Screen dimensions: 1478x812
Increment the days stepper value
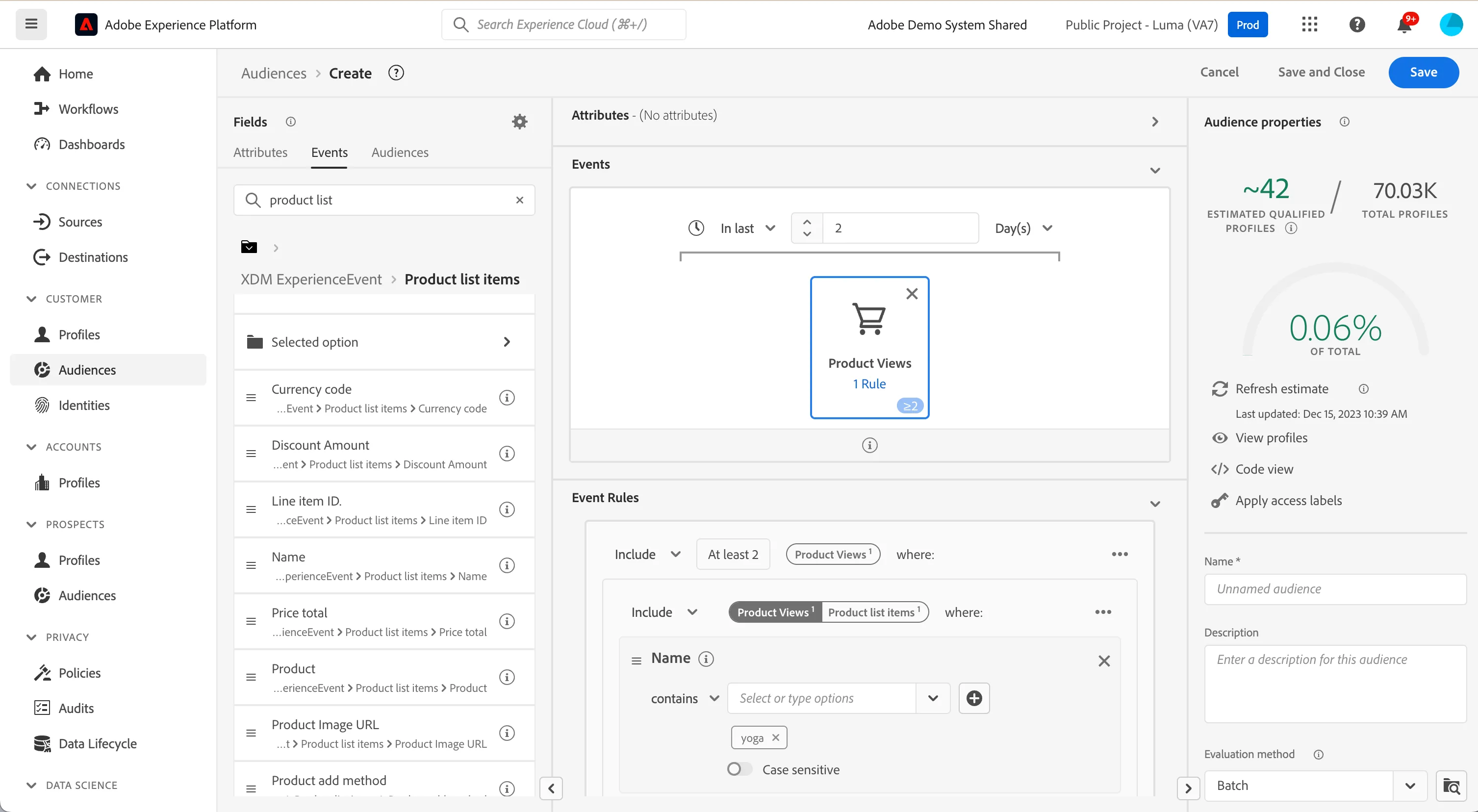point(807,222)
